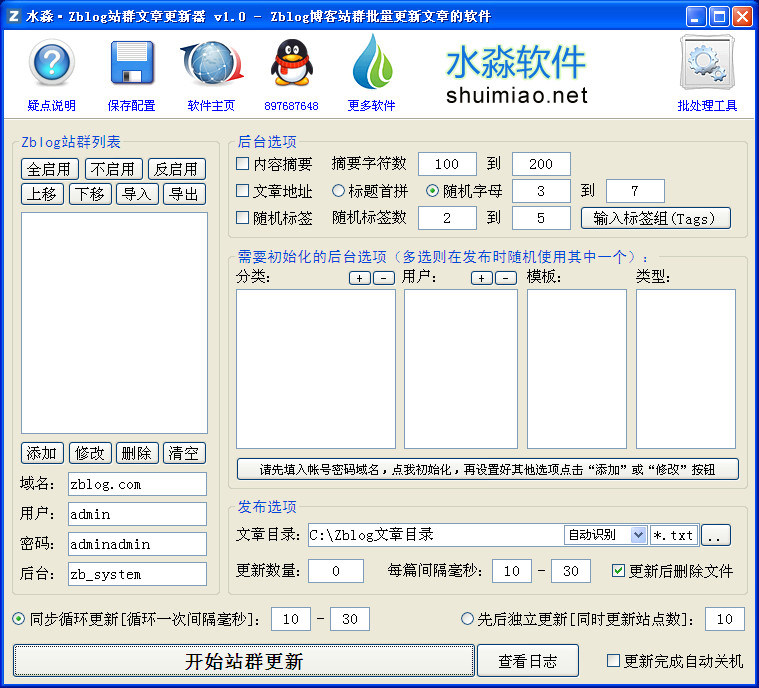
Task: Click the 域名 field containing zblog.com
Action: 137,484
